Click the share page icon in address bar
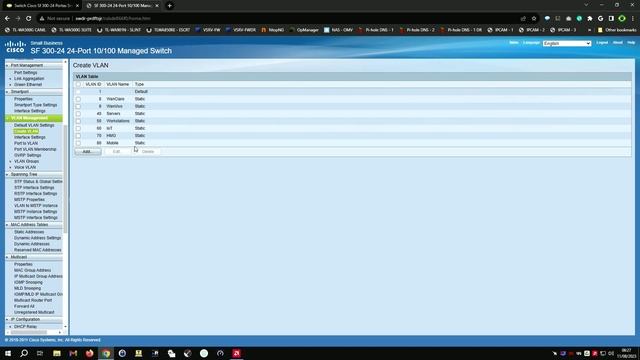 (x=523, y=18)
